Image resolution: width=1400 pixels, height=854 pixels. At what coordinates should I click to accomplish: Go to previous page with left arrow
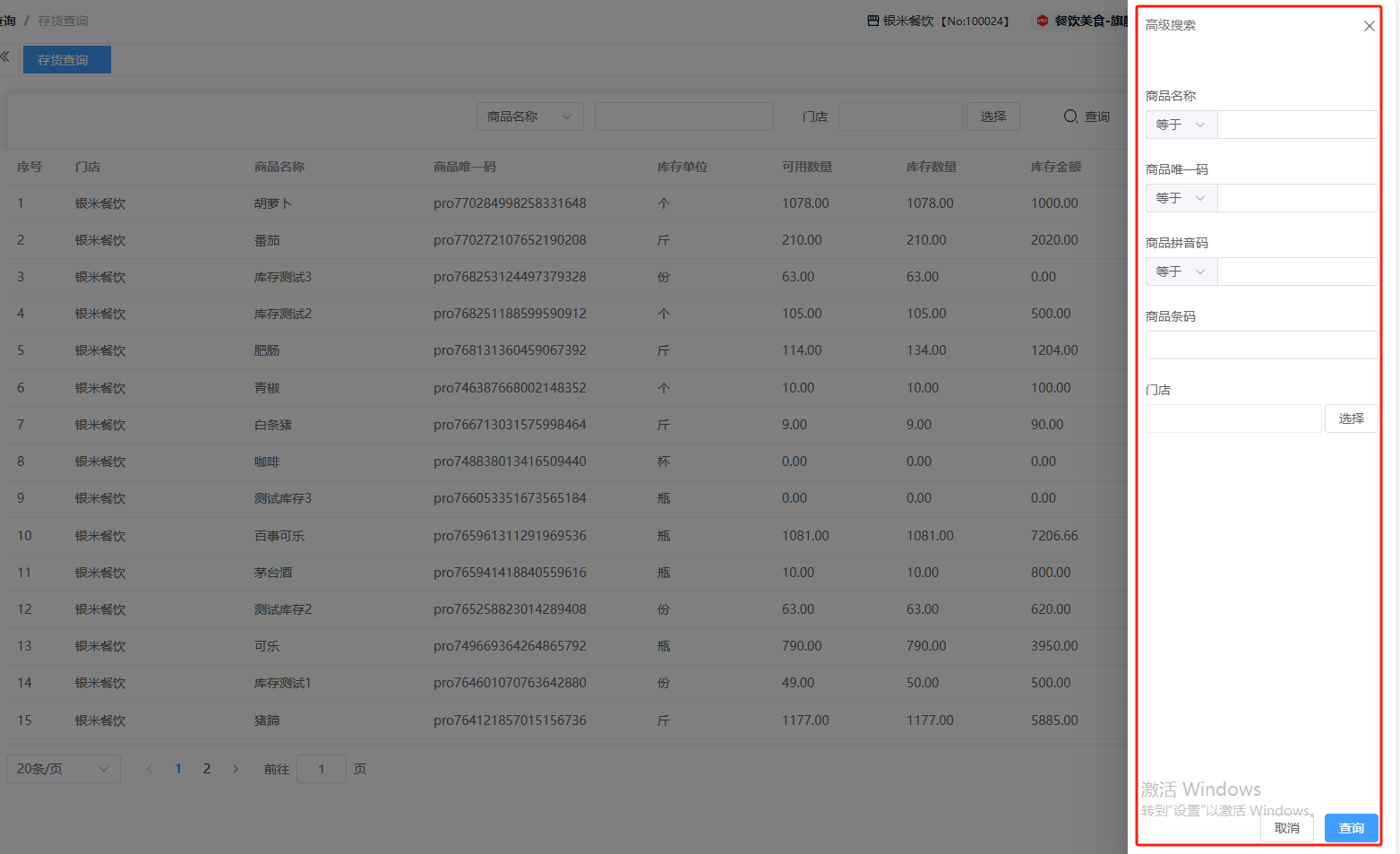coord(150,769)
